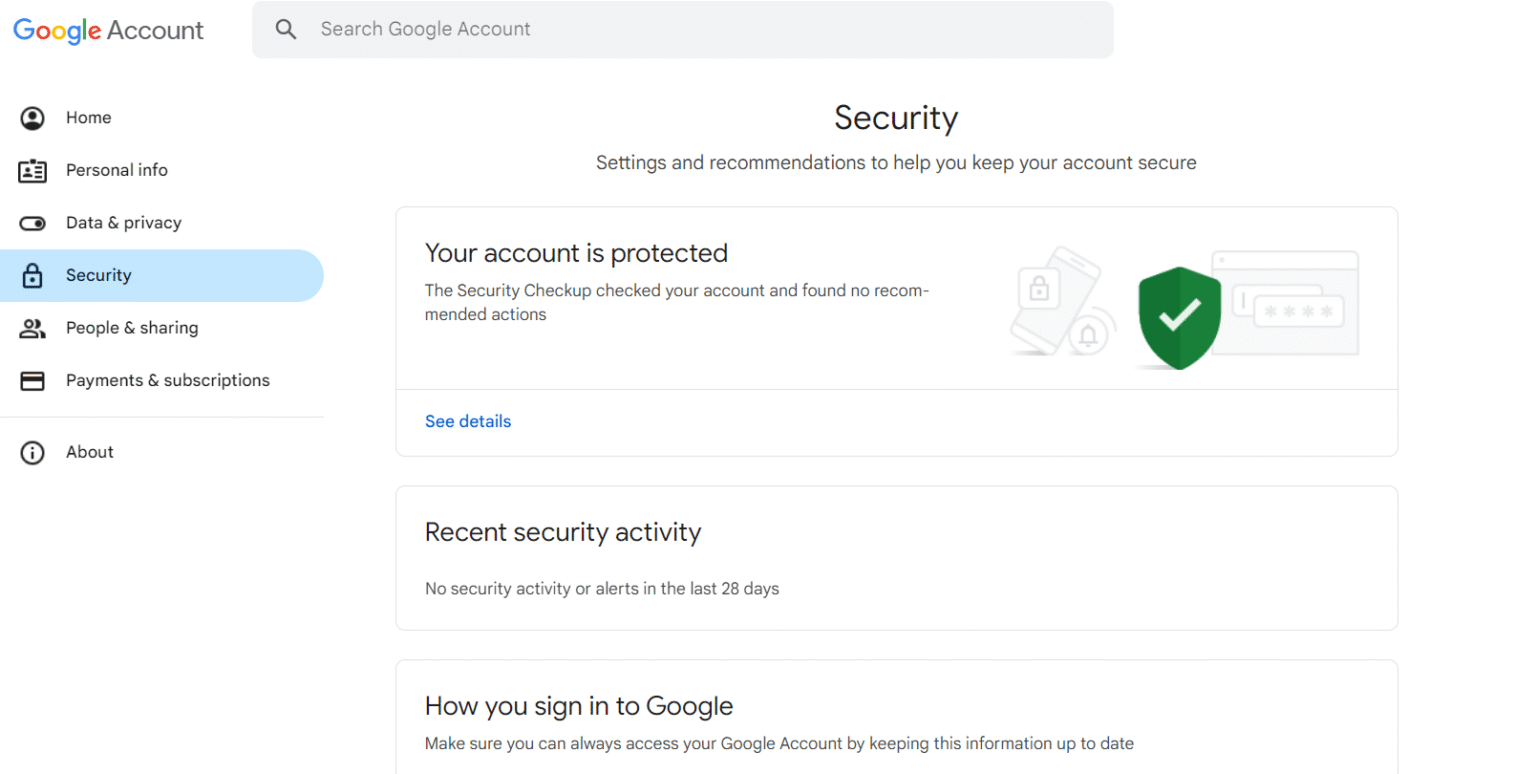Click the About info icon
This screenshot has height=774, width=1536.
tap(32, 452)
